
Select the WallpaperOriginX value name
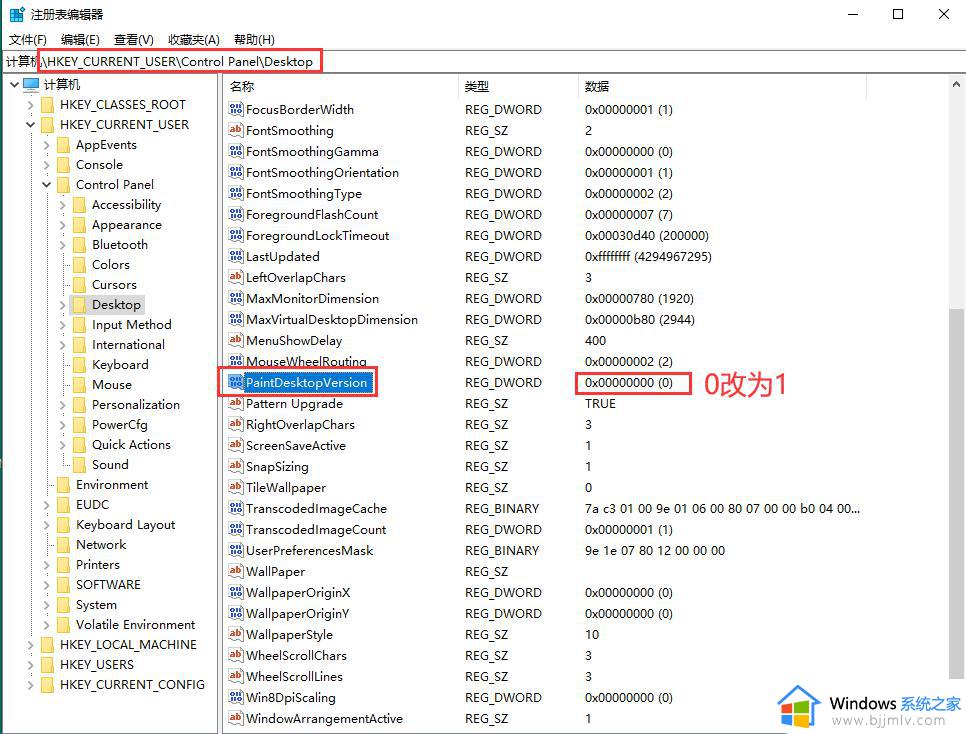298,593
